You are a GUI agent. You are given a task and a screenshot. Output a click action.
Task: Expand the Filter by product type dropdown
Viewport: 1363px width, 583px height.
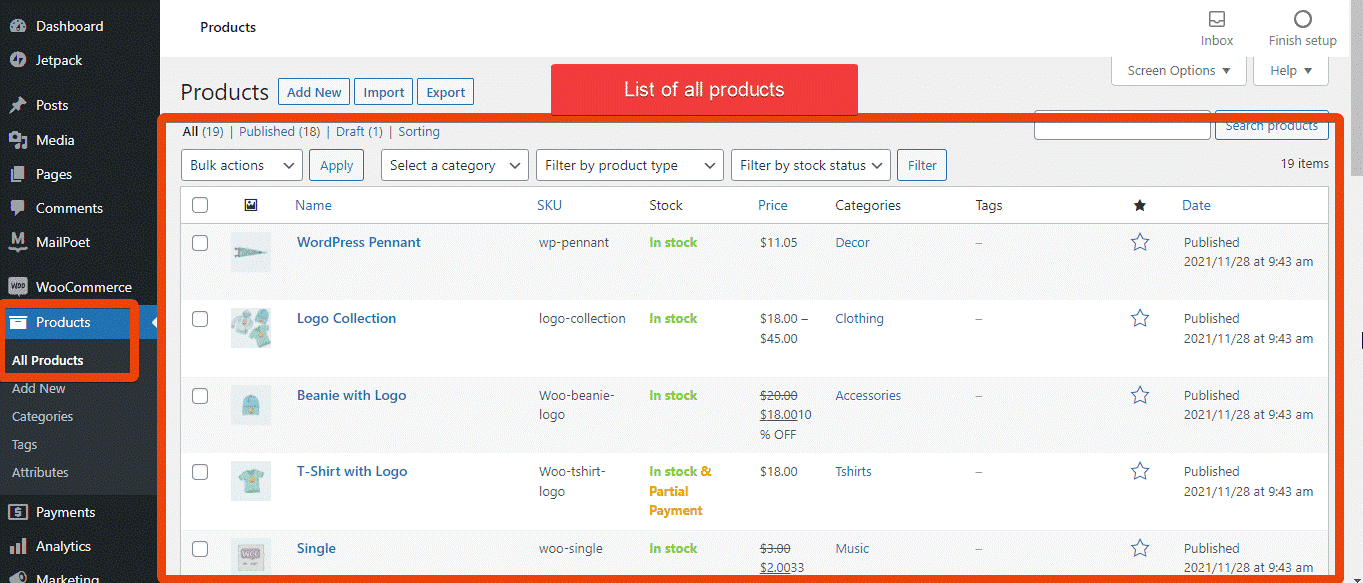pyautogui.click(x=630, y=165)
